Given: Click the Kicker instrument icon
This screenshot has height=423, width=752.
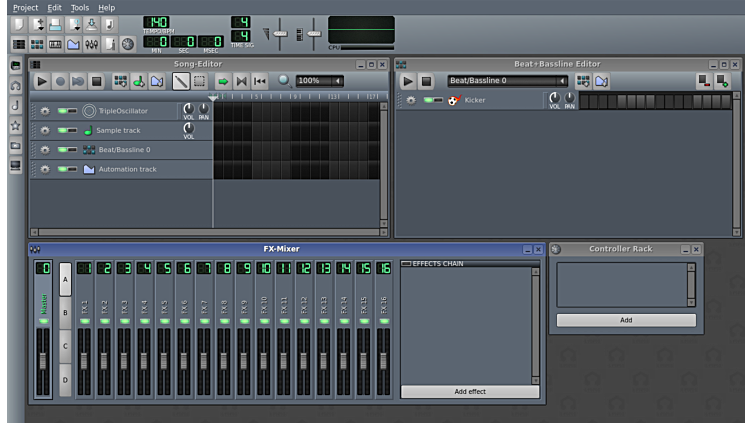Looking at the screenshot, I should (x=453, y=100).
